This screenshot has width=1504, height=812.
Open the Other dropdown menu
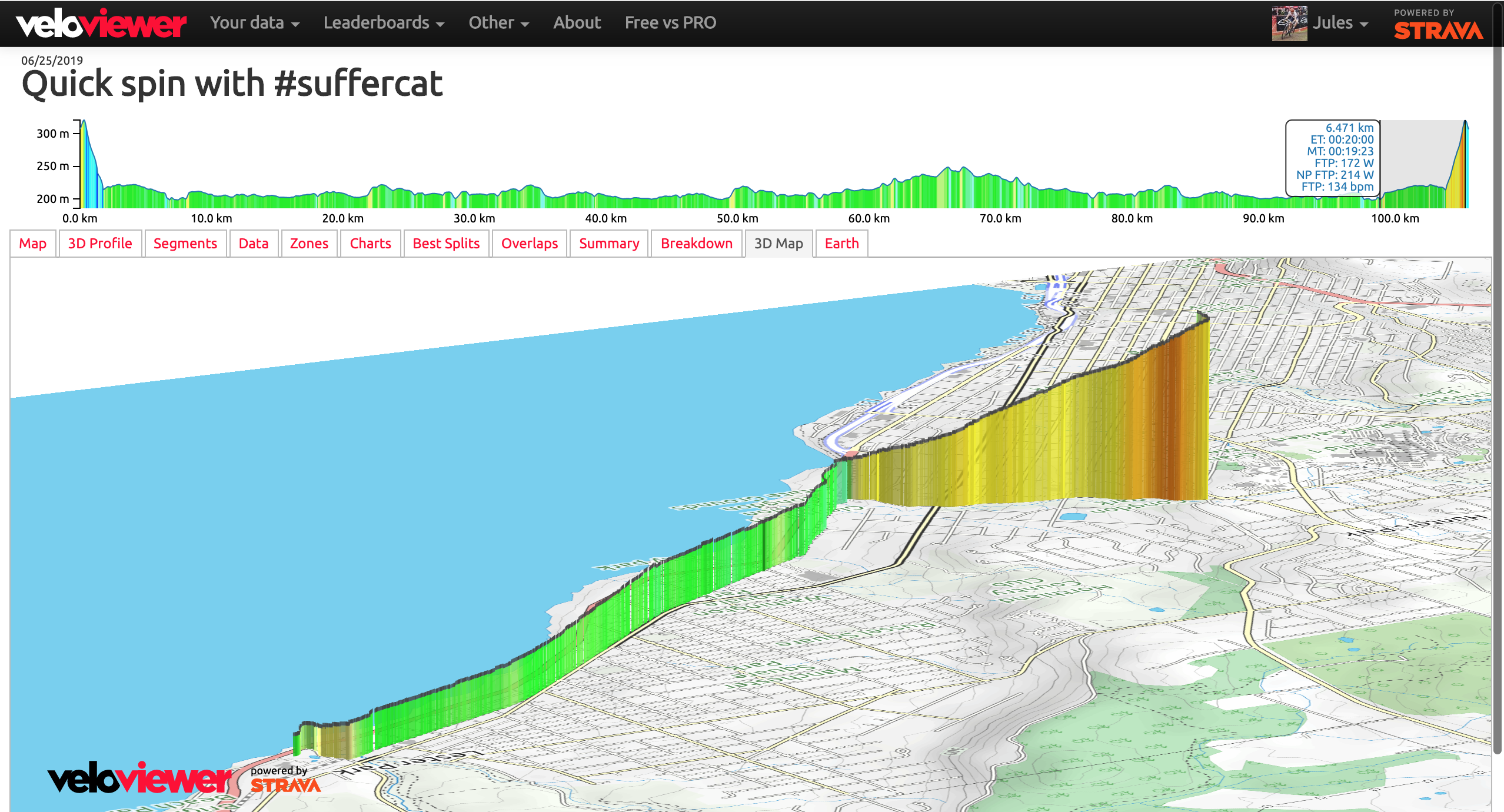(x=498, y=22)
